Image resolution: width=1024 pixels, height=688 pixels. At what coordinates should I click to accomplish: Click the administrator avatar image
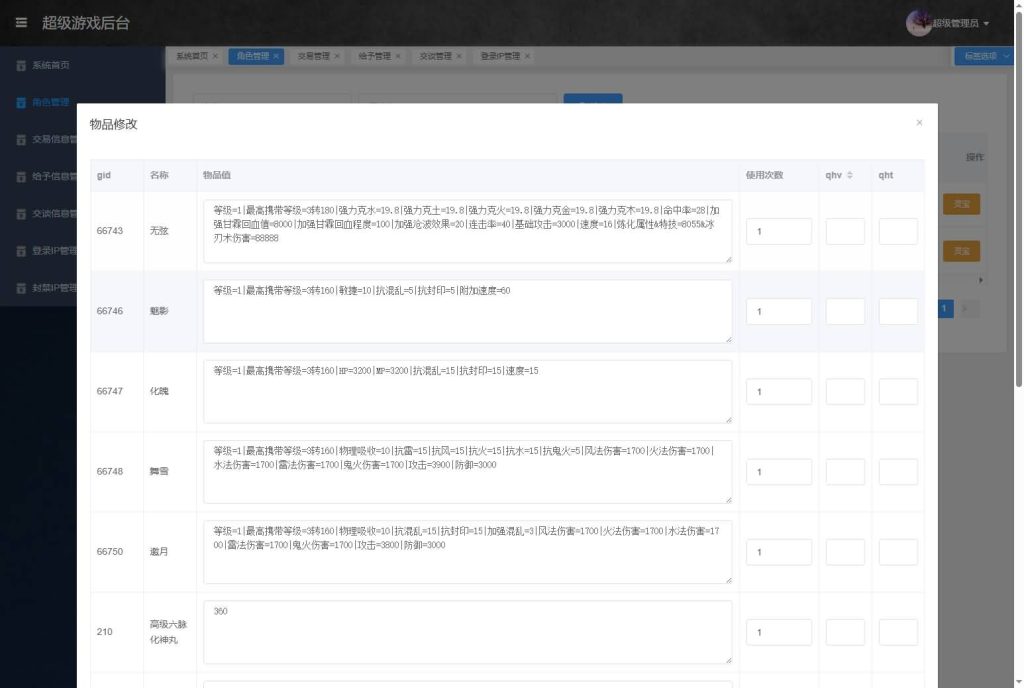pos(918,23)
